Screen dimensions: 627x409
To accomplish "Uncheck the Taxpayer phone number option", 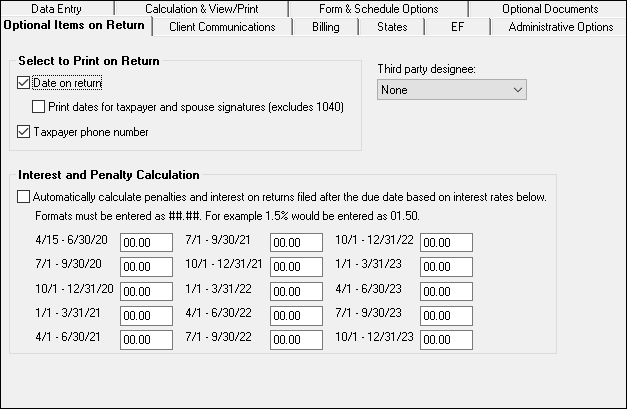I will coord(25,131).
